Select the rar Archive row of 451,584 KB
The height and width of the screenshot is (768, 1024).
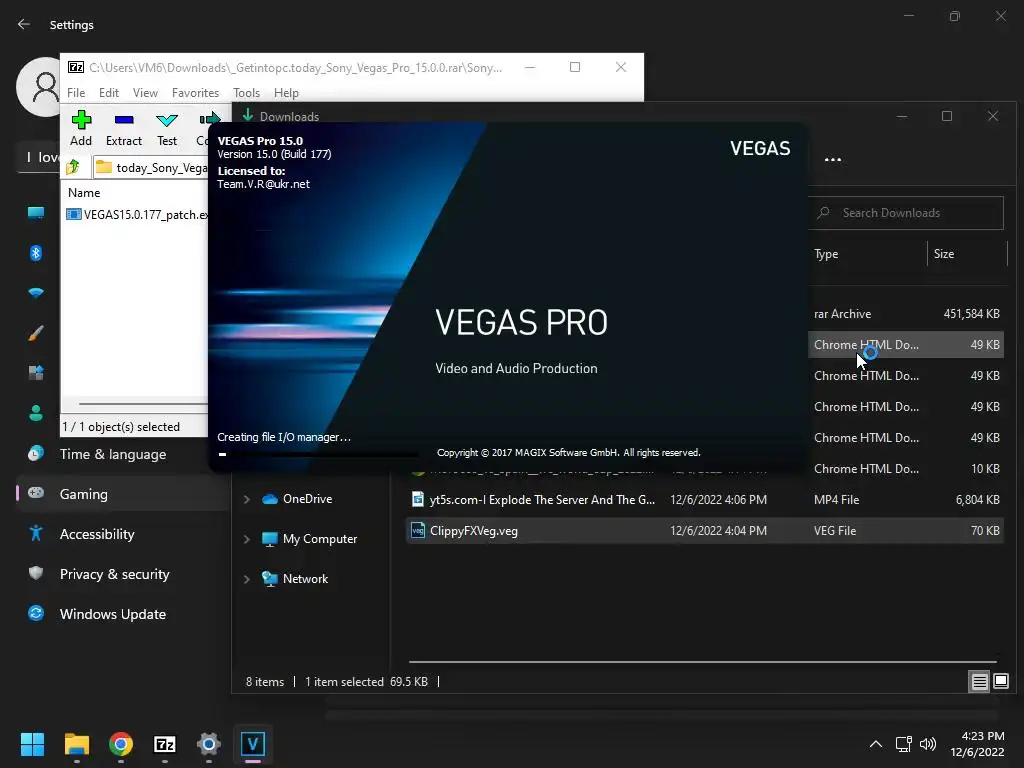(x=906, y=313)
